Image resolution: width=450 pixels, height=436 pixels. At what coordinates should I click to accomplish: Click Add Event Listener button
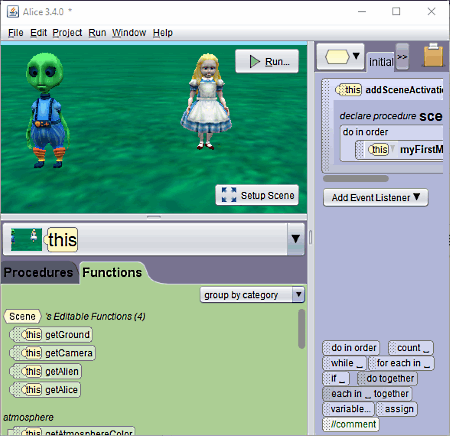coord(376,198)
